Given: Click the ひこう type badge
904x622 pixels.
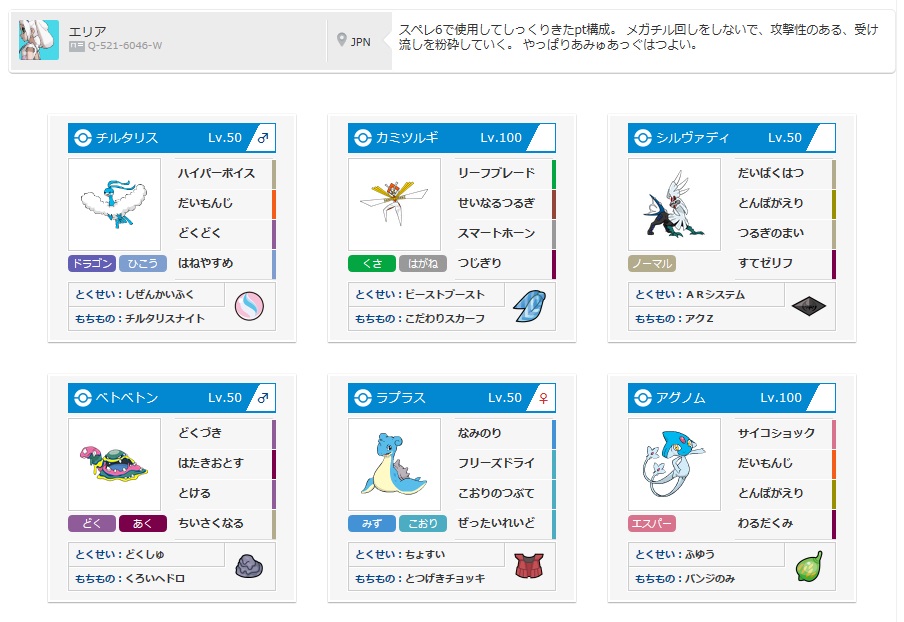Looking at the screenshot, I should 143,263.
